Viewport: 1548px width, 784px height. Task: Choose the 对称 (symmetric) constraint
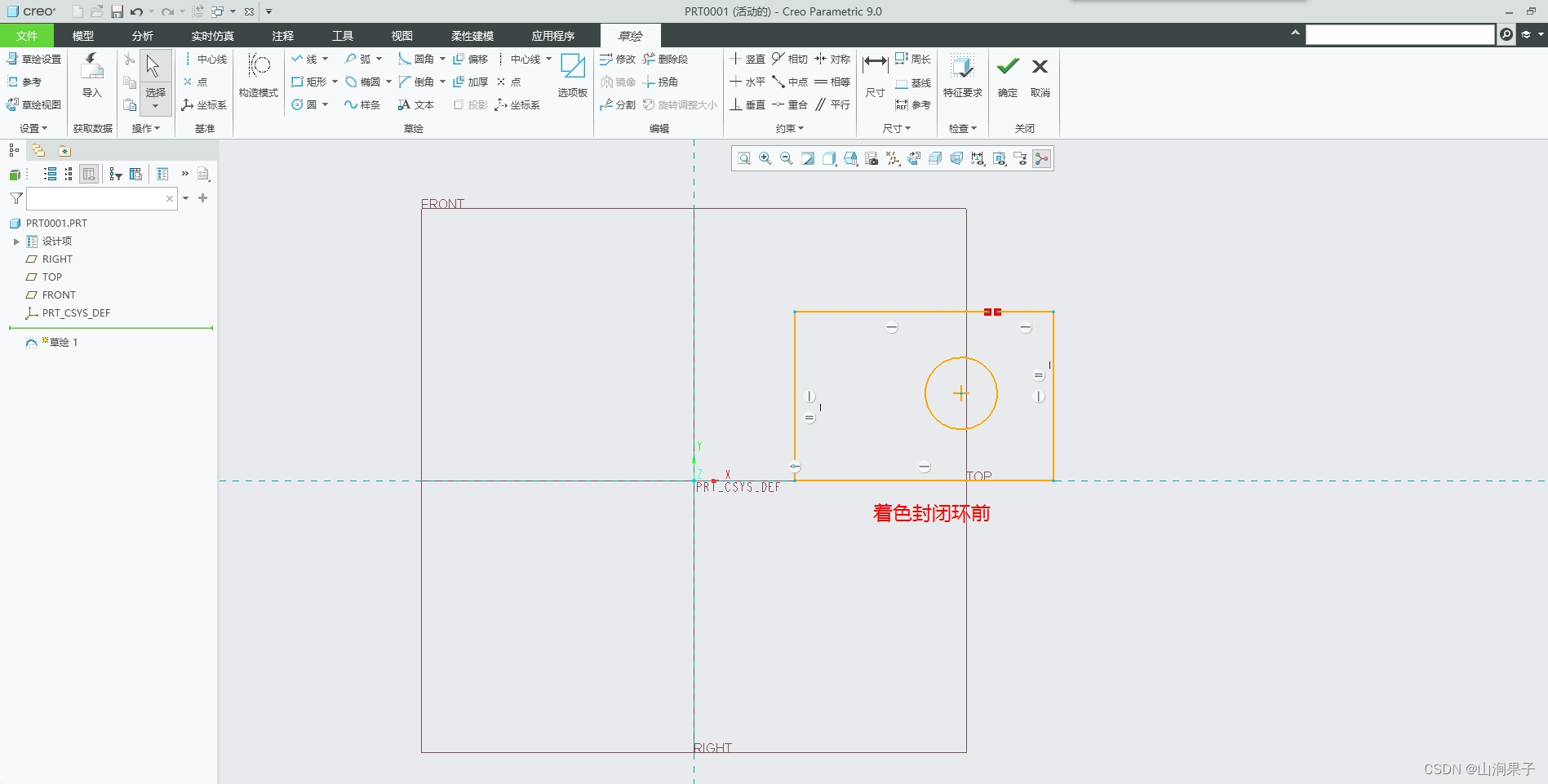coord(832,59)
